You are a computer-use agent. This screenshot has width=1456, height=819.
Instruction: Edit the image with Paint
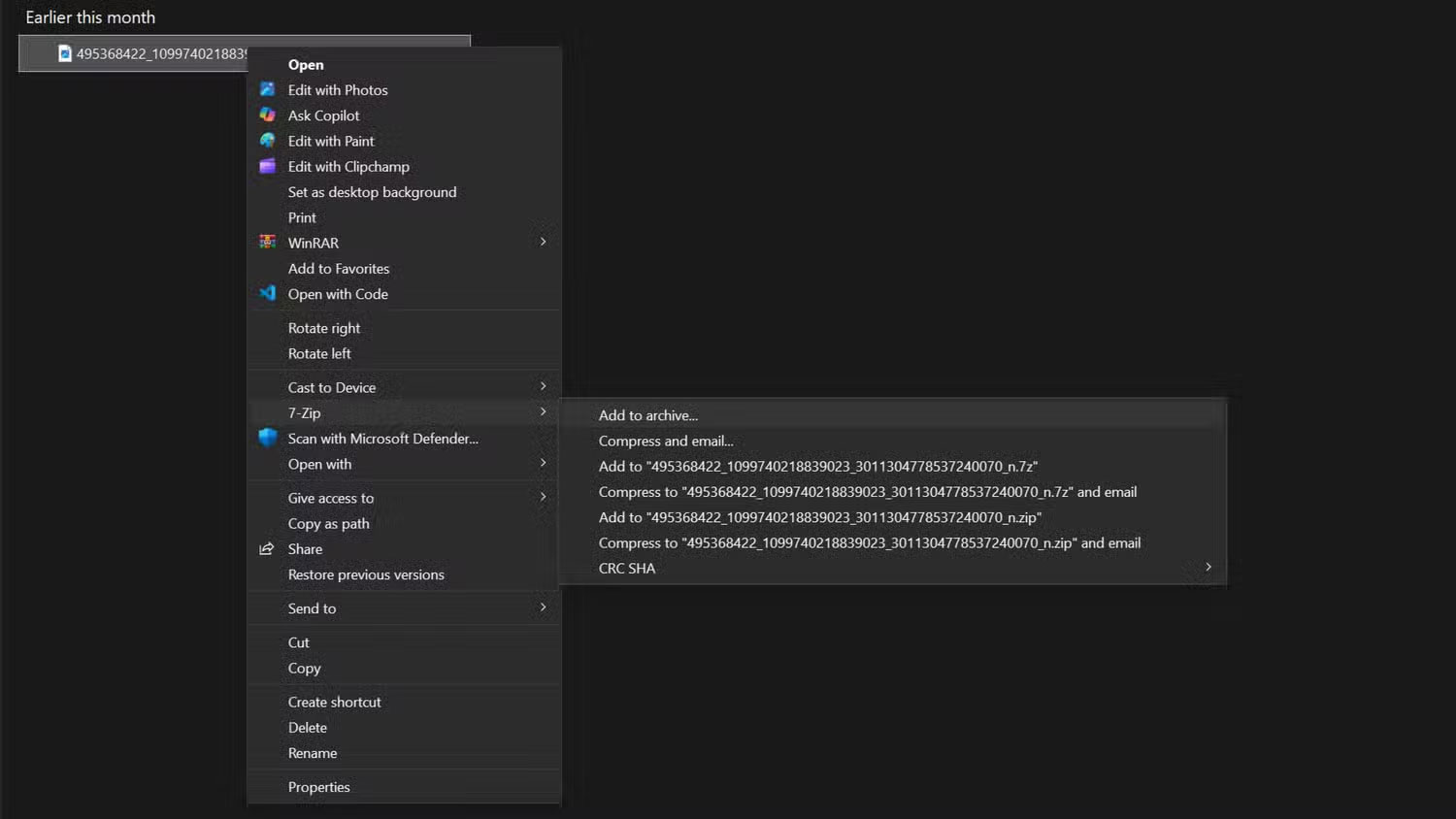pos(330,141)
